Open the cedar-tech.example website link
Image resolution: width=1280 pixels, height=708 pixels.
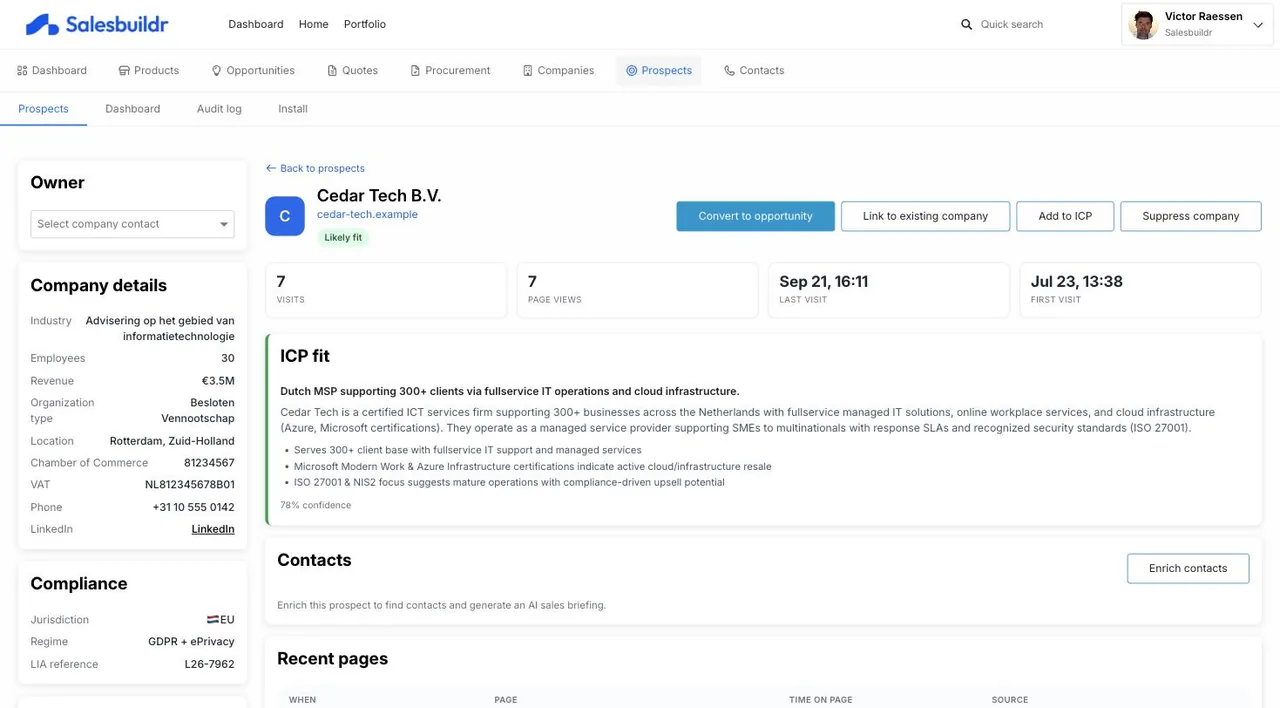pos(367,214)
